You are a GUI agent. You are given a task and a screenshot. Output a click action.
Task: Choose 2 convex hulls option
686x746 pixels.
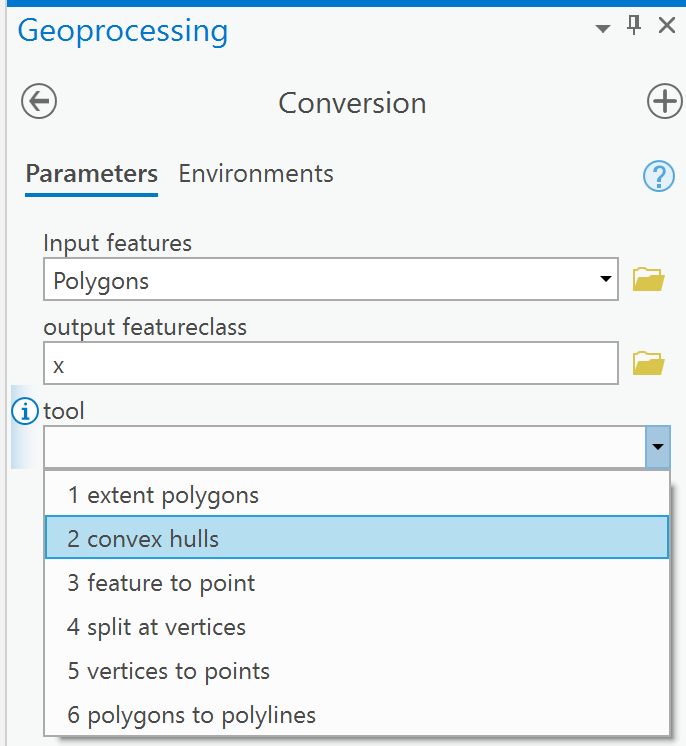coord(357,538)
